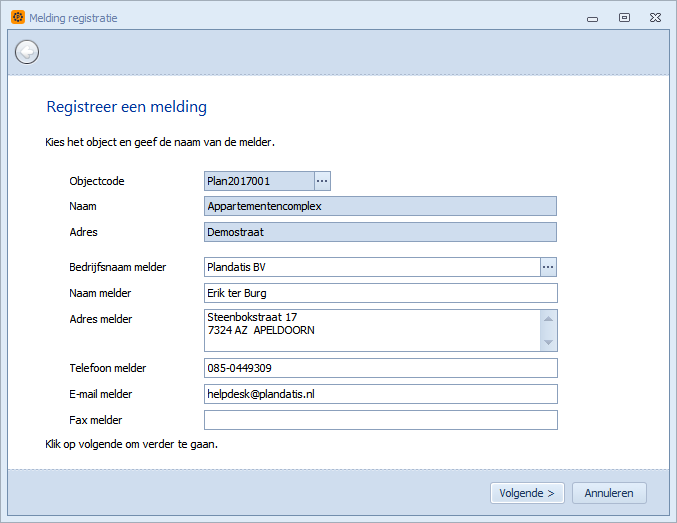Select the Telefoon melder field
This screenshot has height=523, width=677.
(x=381, y=368)
